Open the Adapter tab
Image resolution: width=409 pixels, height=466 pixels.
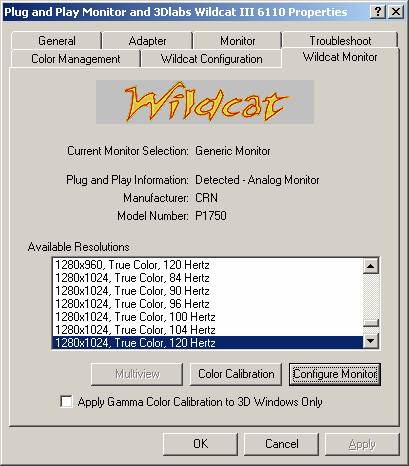pyautogui.click(x=147, y=41)
